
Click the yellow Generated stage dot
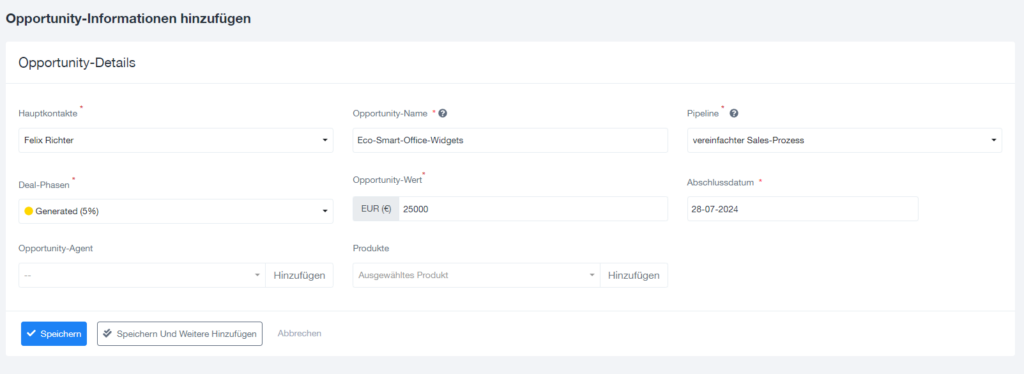tap(29, 211)
